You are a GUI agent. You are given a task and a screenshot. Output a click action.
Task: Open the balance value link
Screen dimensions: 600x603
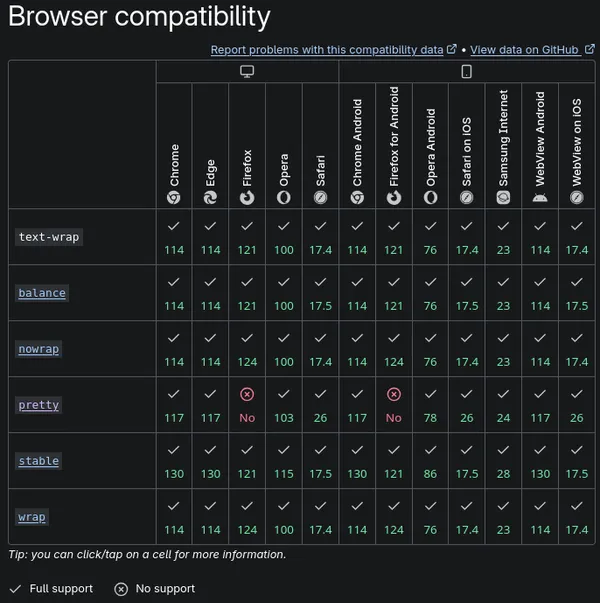pyautogui.click(x=42, y=293)
